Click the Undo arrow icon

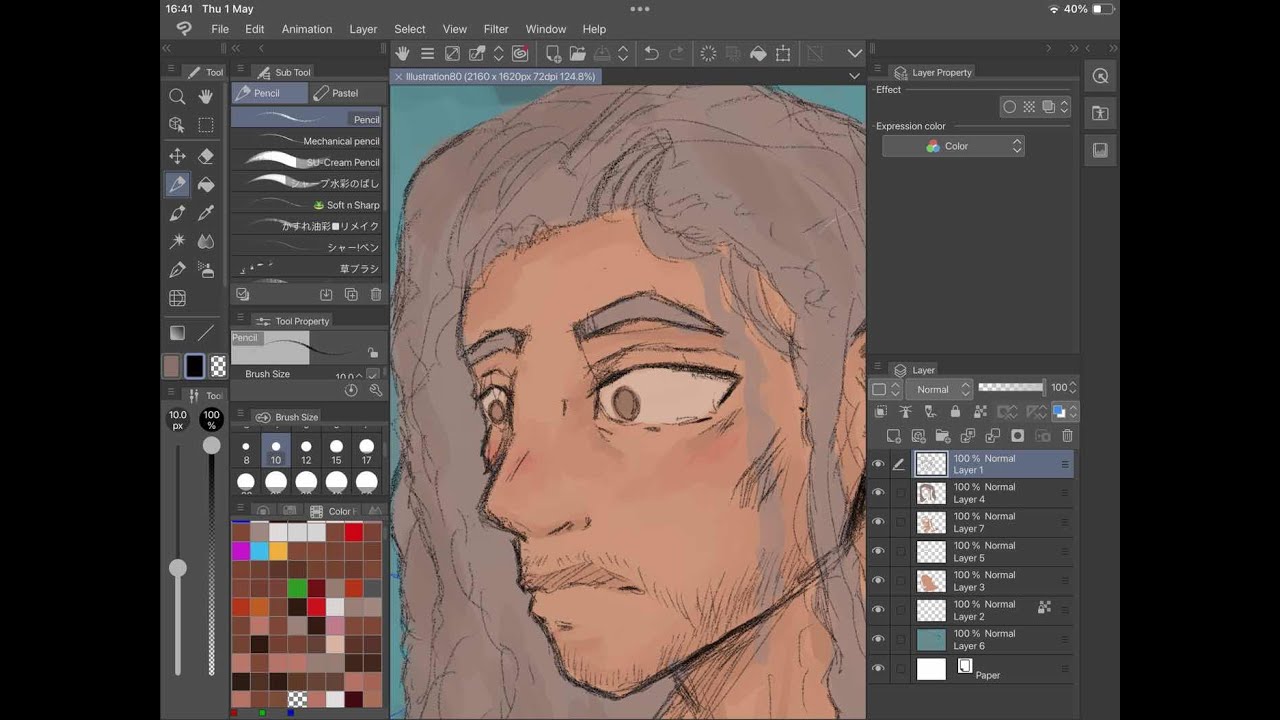[651, 54]
